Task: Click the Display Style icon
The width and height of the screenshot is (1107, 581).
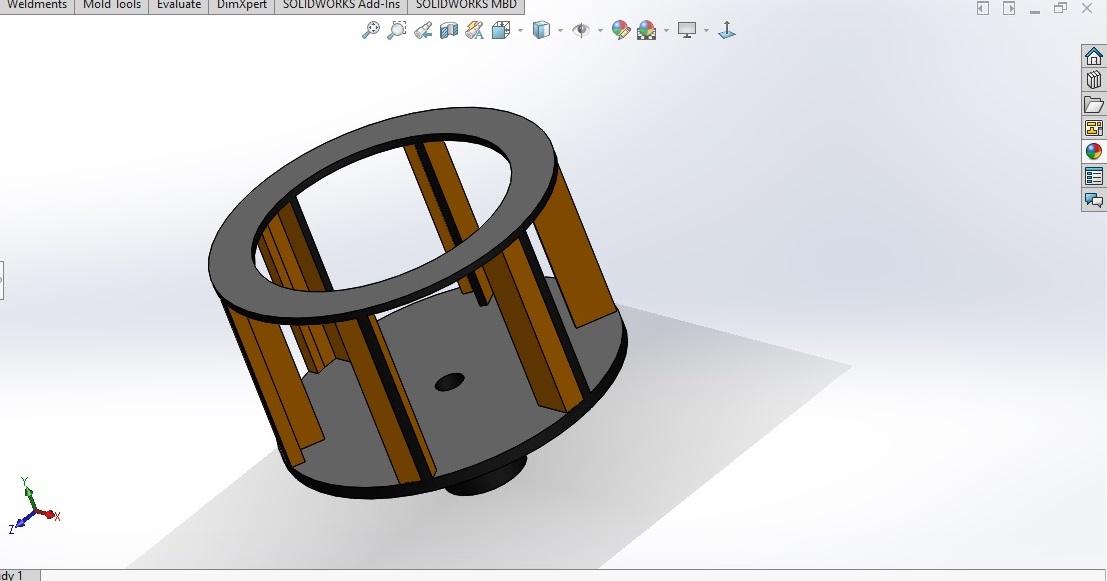Action: [541, 30]
